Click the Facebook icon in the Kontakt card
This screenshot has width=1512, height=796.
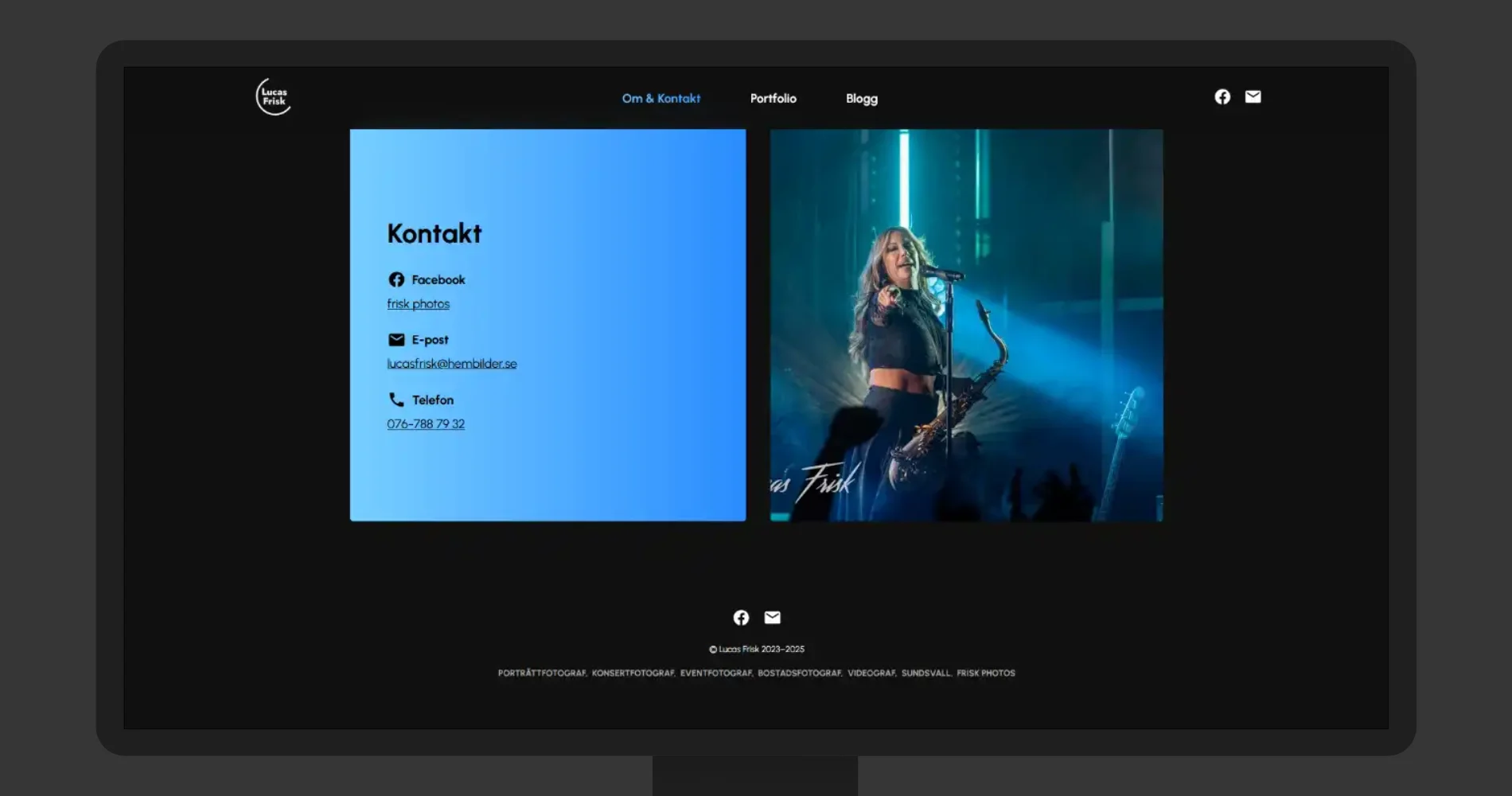click(396, 279)
